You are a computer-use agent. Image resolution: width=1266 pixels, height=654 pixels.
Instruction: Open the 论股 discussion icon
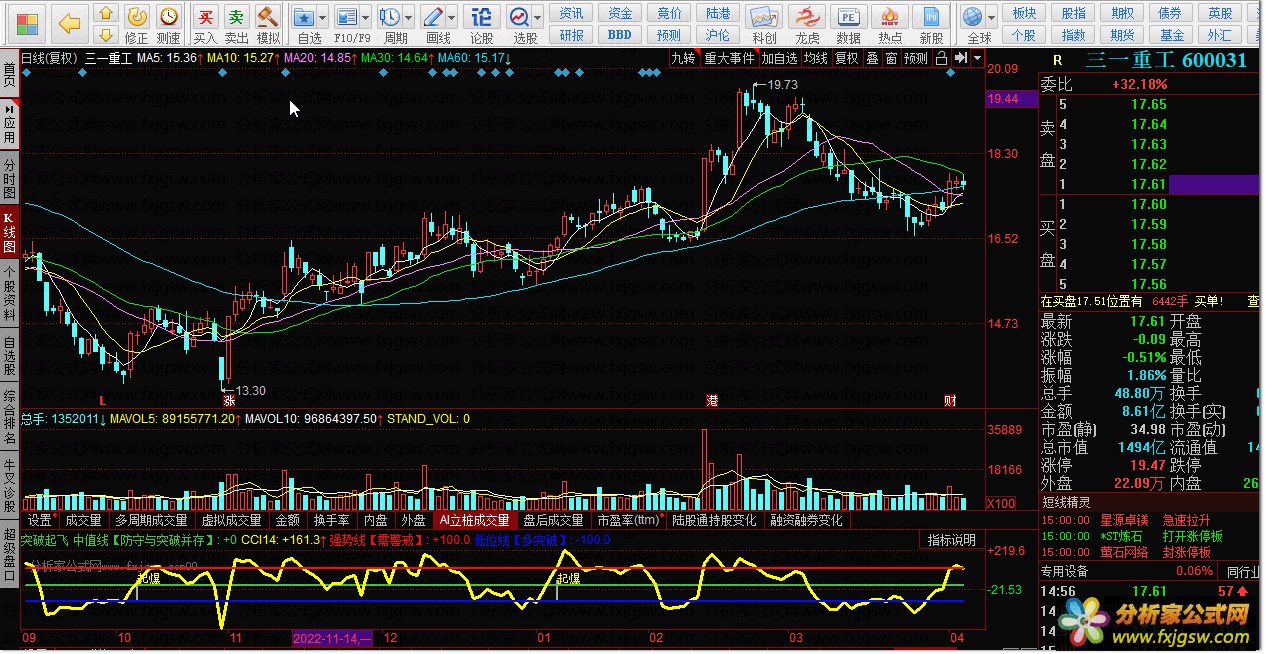click(482, 17)
